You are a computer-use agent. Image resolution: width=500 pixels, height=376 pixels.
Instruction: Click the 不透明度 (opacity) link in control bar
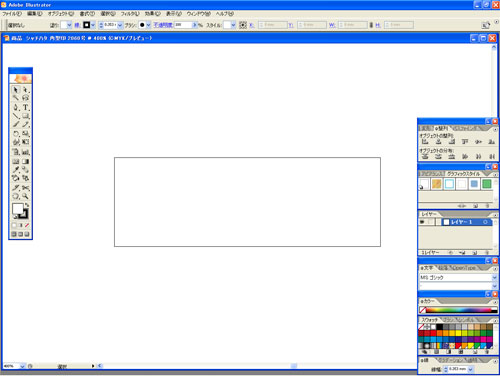click(163, 25)
